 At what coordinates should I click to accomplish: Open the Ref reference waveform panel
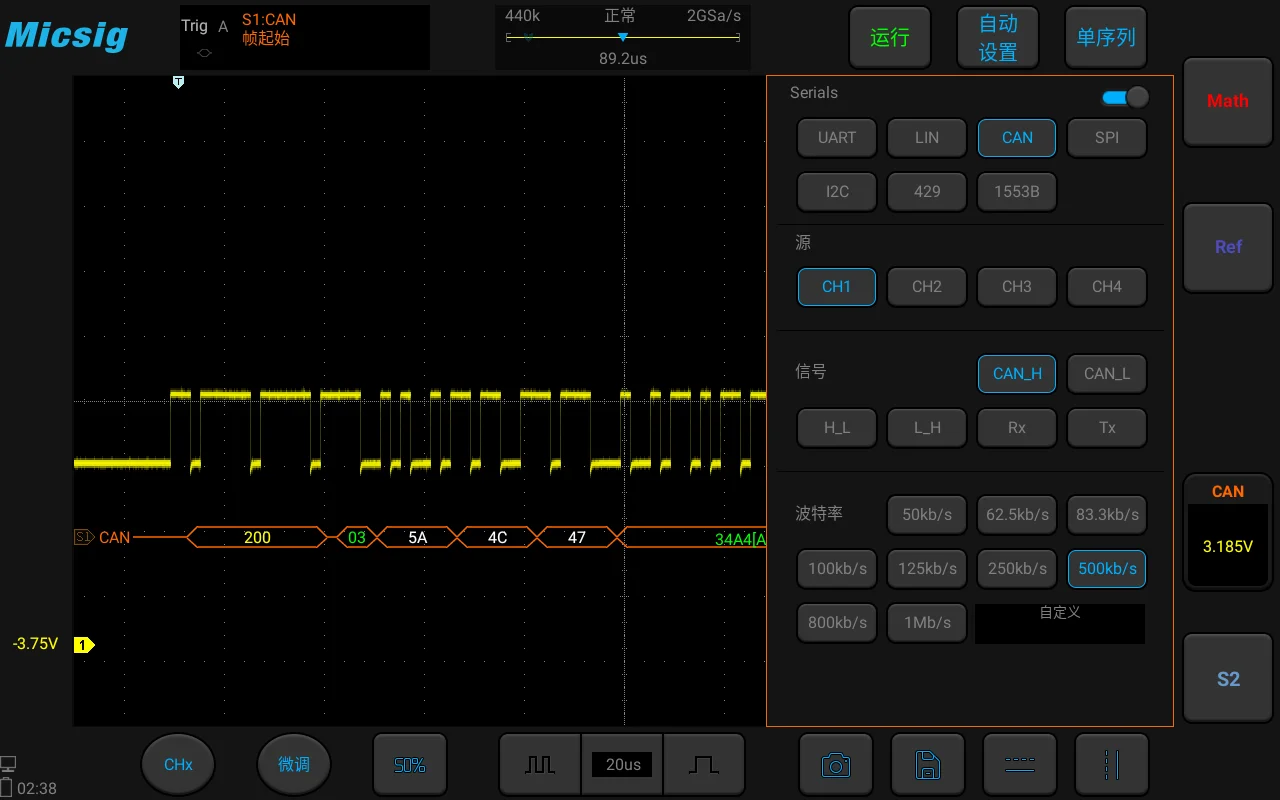[1227, 247]
